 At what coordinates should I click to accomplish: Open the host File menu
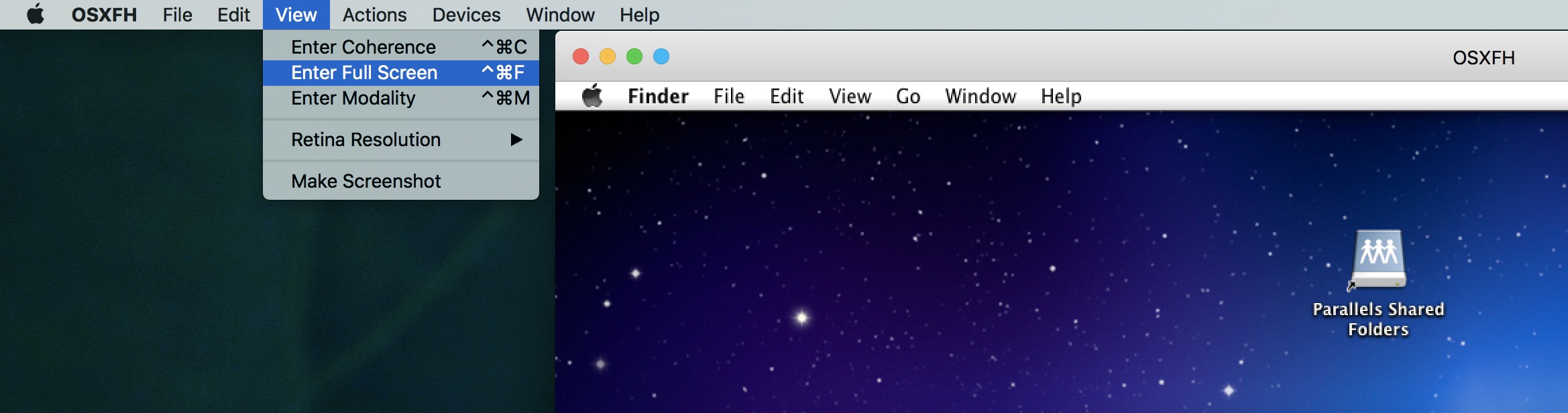pyautogui.click(x=177, y=15)
